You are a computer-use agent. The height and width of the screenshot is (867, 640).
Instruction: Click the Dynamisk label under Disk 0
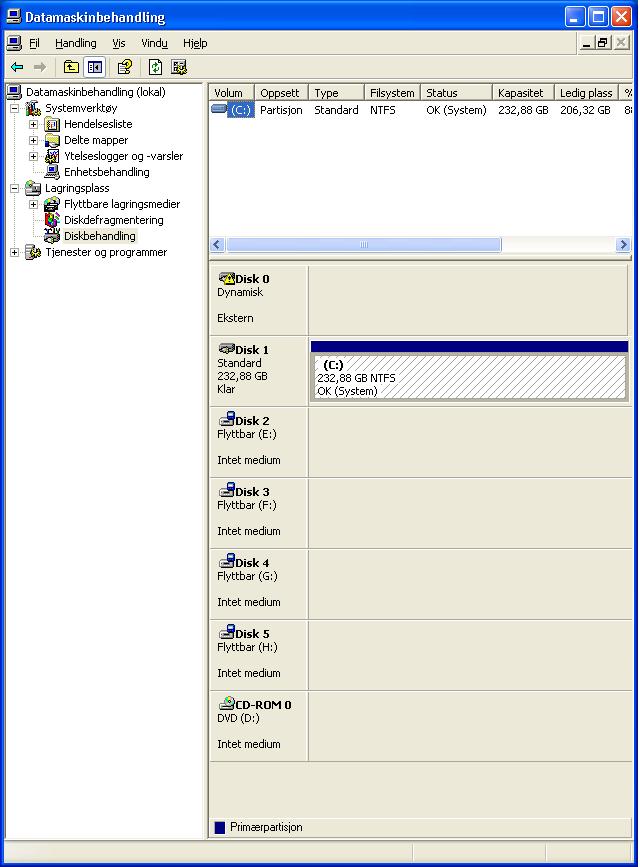[240, 293]
